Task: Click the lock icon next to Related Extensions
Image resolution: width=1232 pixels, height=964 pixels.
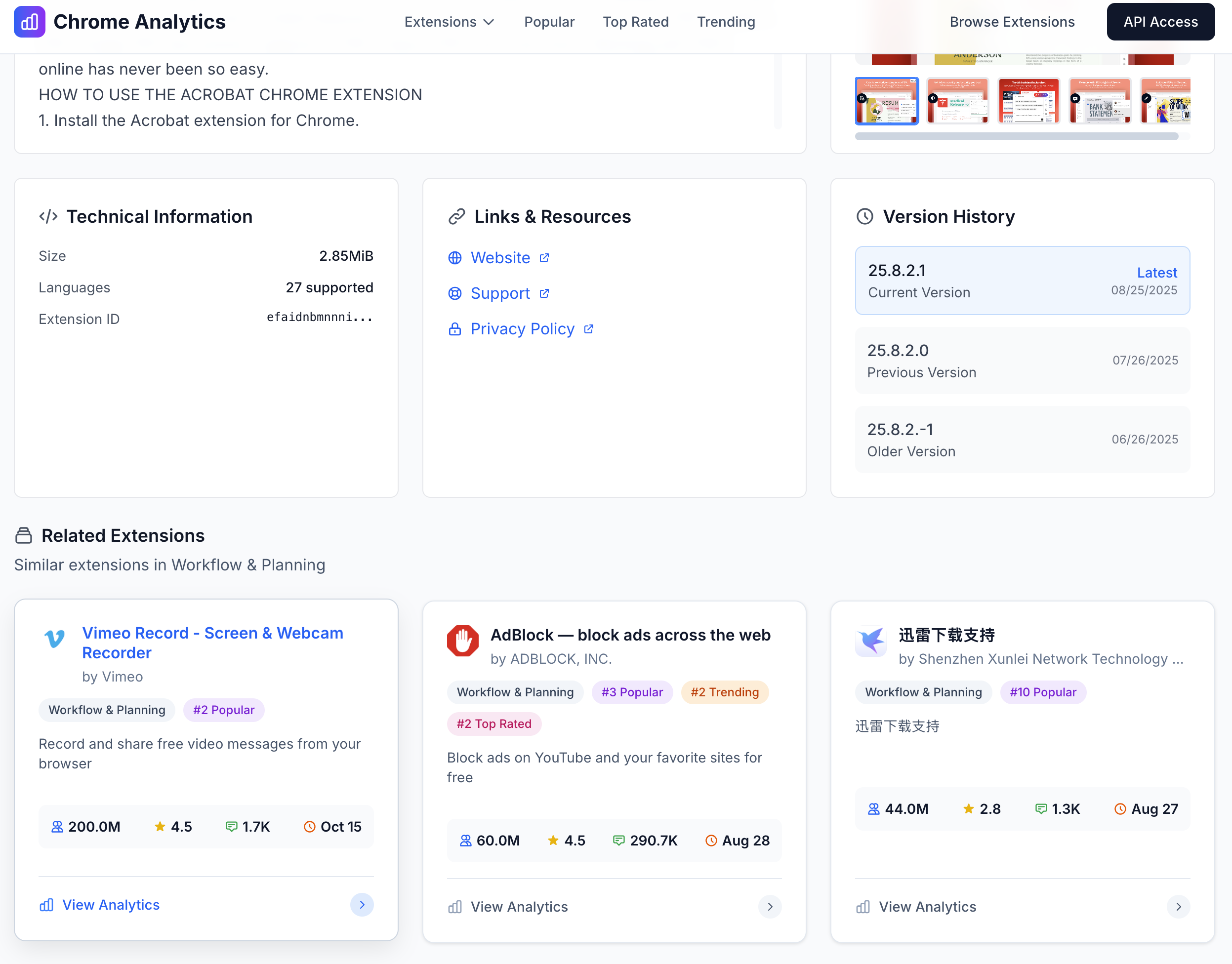Action: pos(24,535)
